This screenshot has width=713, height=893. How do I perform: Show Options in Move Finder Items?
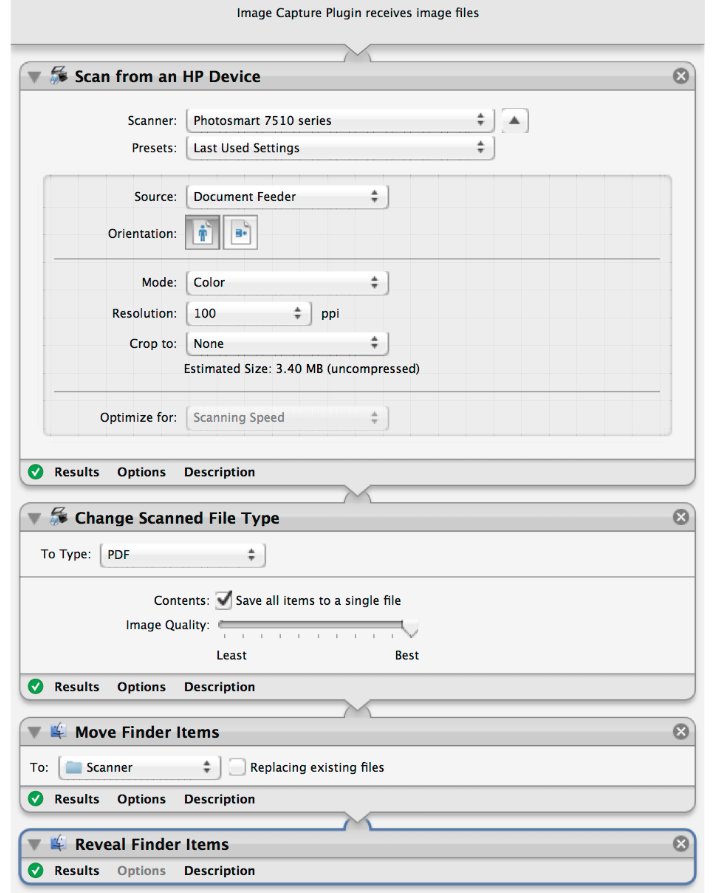pos(141,799)
